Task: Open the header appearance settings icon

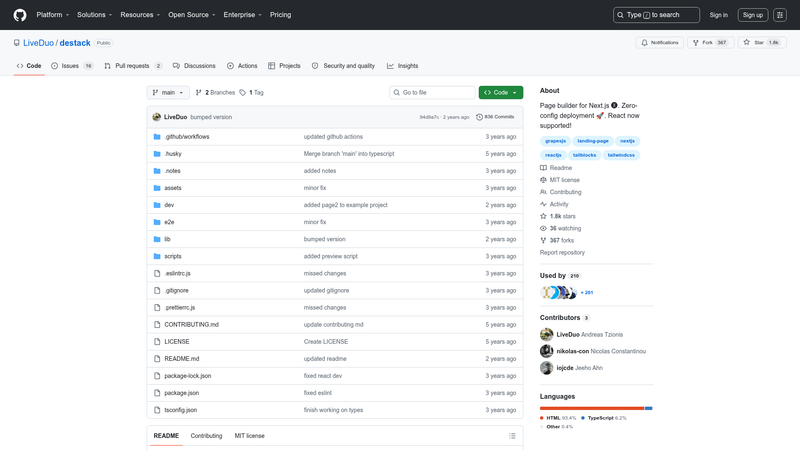Action: click(x=780, y=15)
